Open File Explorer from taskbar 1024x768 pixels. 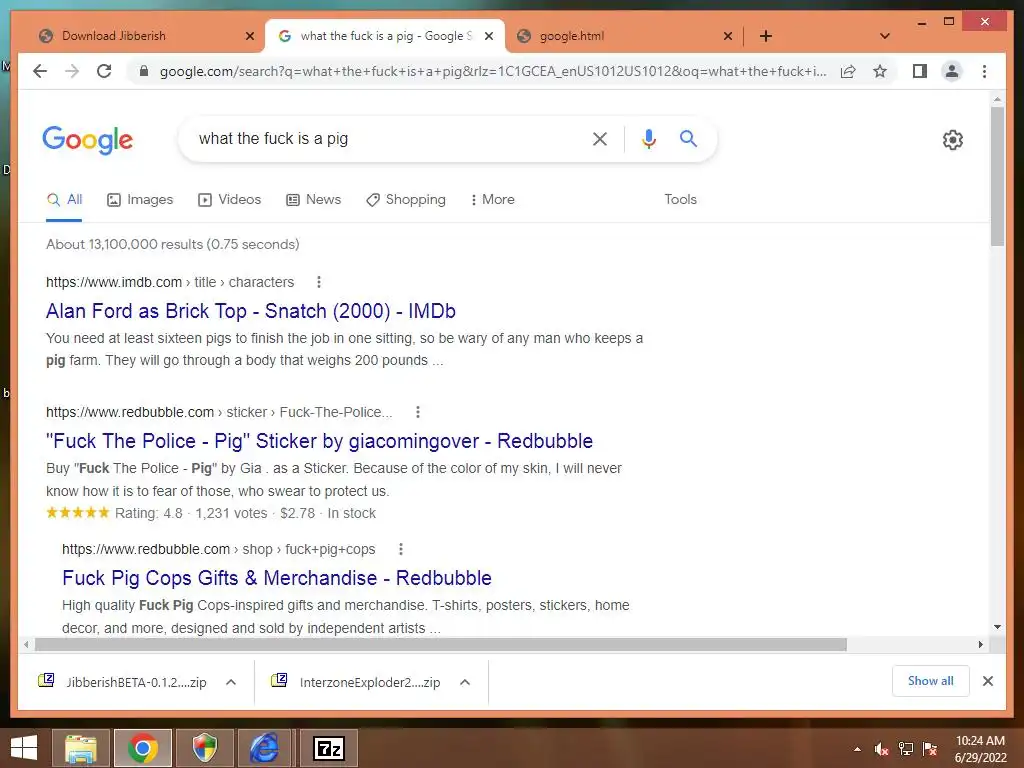(x=80, y=748)
